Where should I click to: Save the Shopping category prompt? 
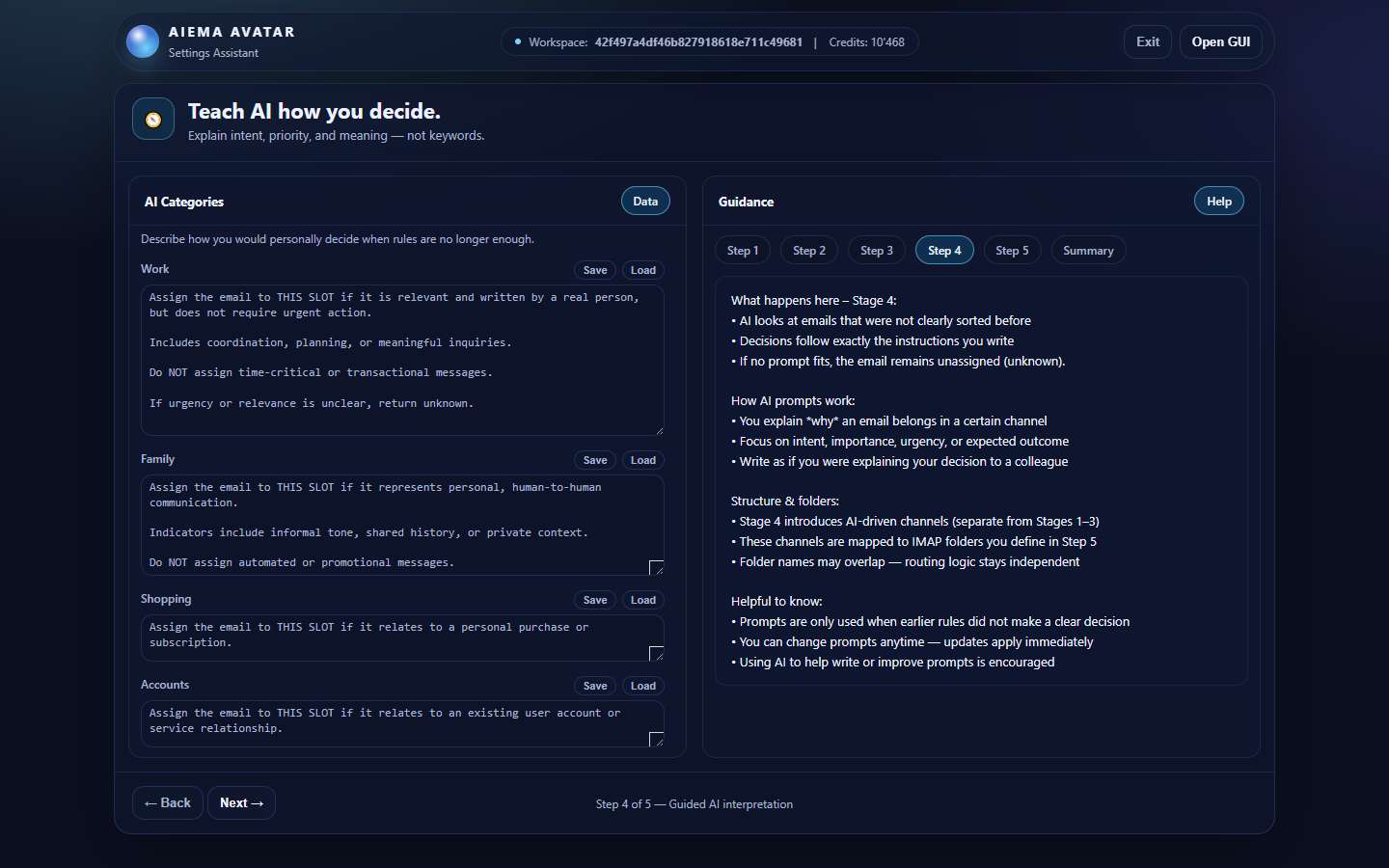coord(595,600)
